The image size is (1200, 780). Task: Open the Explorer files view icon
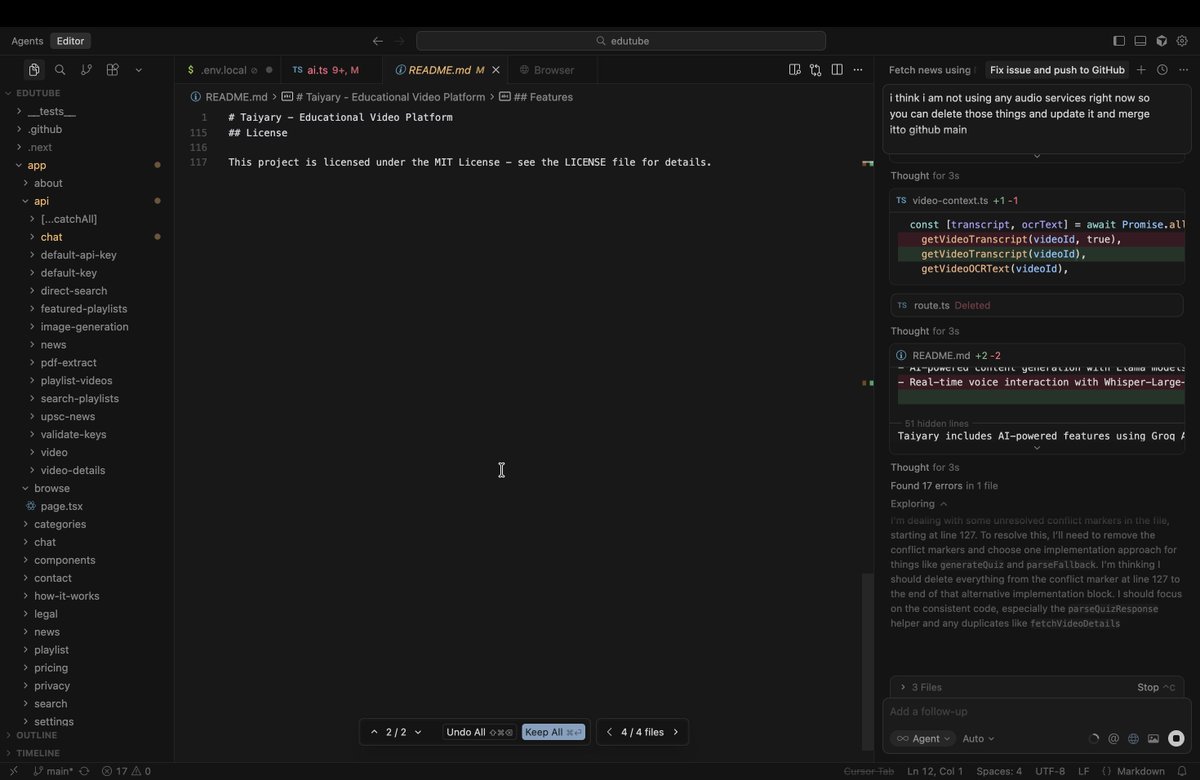coord(34,70)
